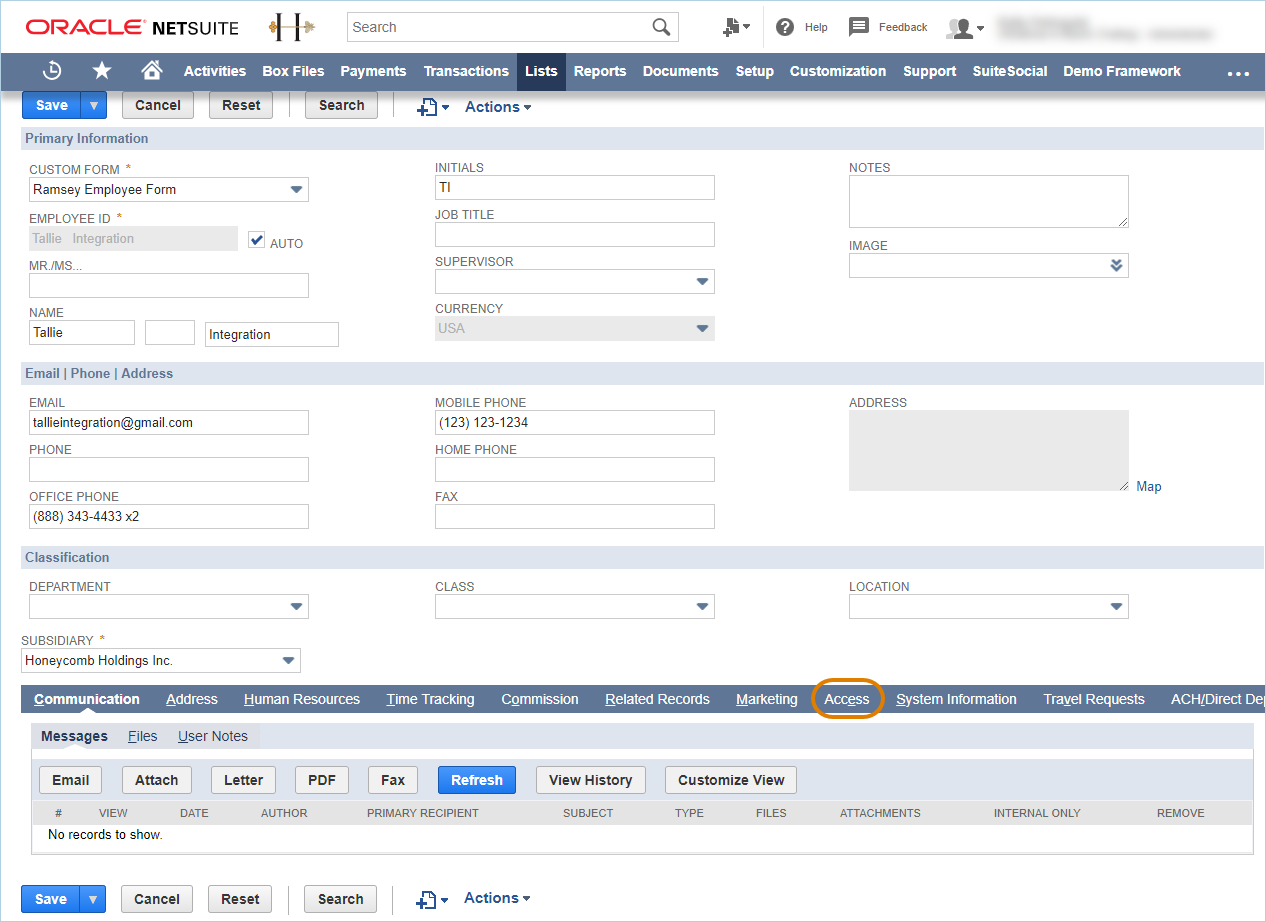Click the Attach button

(x=157, y=780)
